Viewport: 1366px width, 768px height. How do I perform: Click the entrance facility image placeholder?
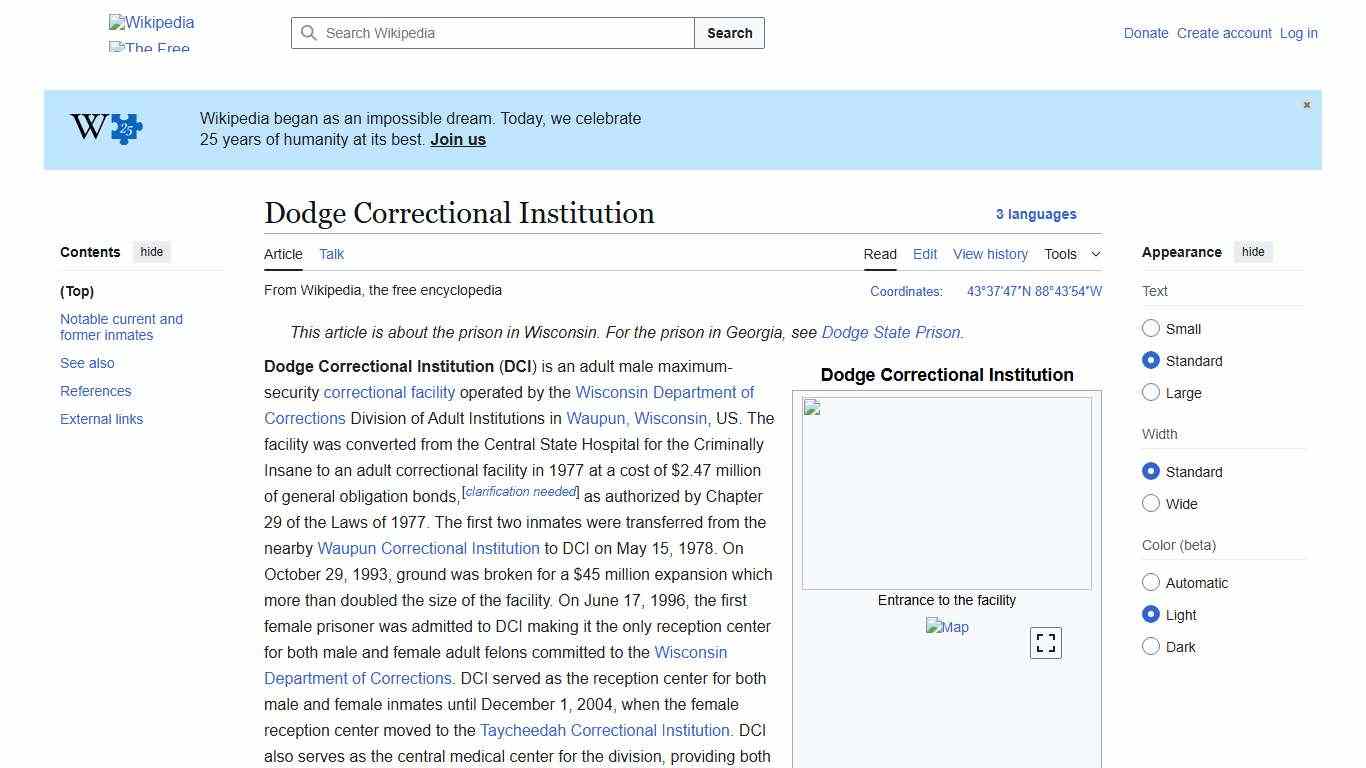946,492
